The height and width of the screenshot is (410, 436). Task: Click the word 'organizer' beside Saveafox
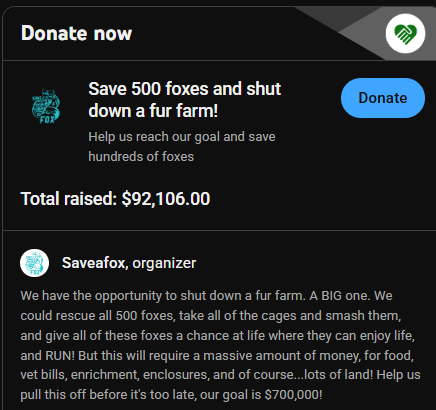[164, 263]
